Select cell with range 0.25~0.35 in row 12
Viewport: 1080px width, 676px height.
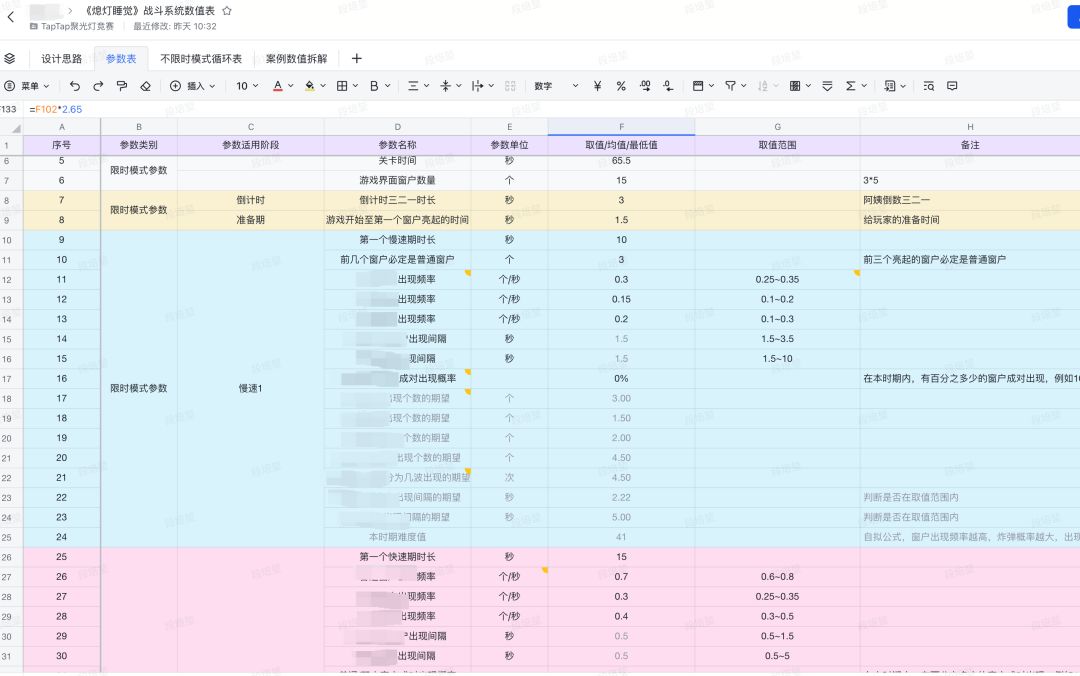tap(777, 279)
